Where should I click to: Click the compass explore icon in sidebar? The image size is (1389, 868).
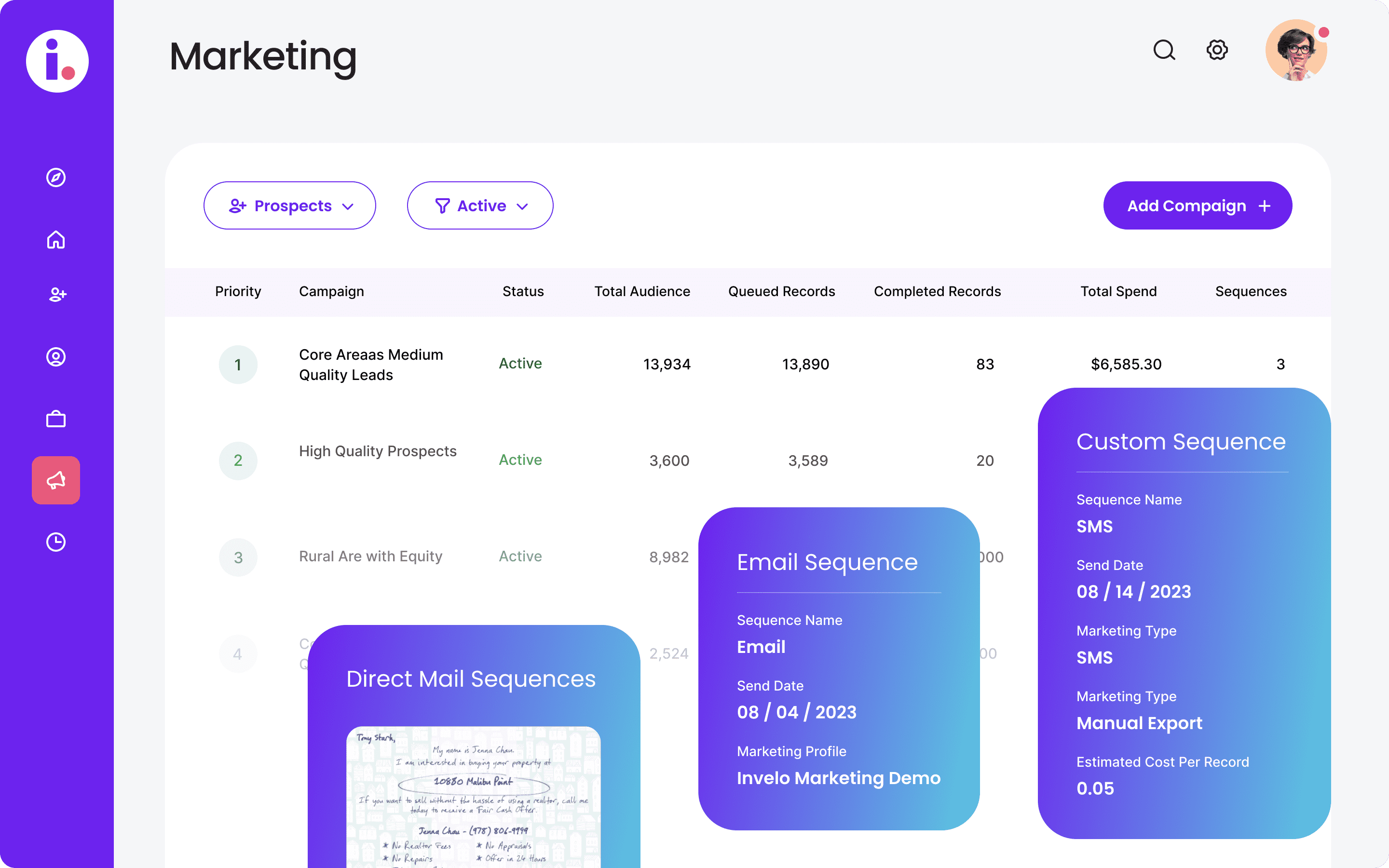[55, 177]
